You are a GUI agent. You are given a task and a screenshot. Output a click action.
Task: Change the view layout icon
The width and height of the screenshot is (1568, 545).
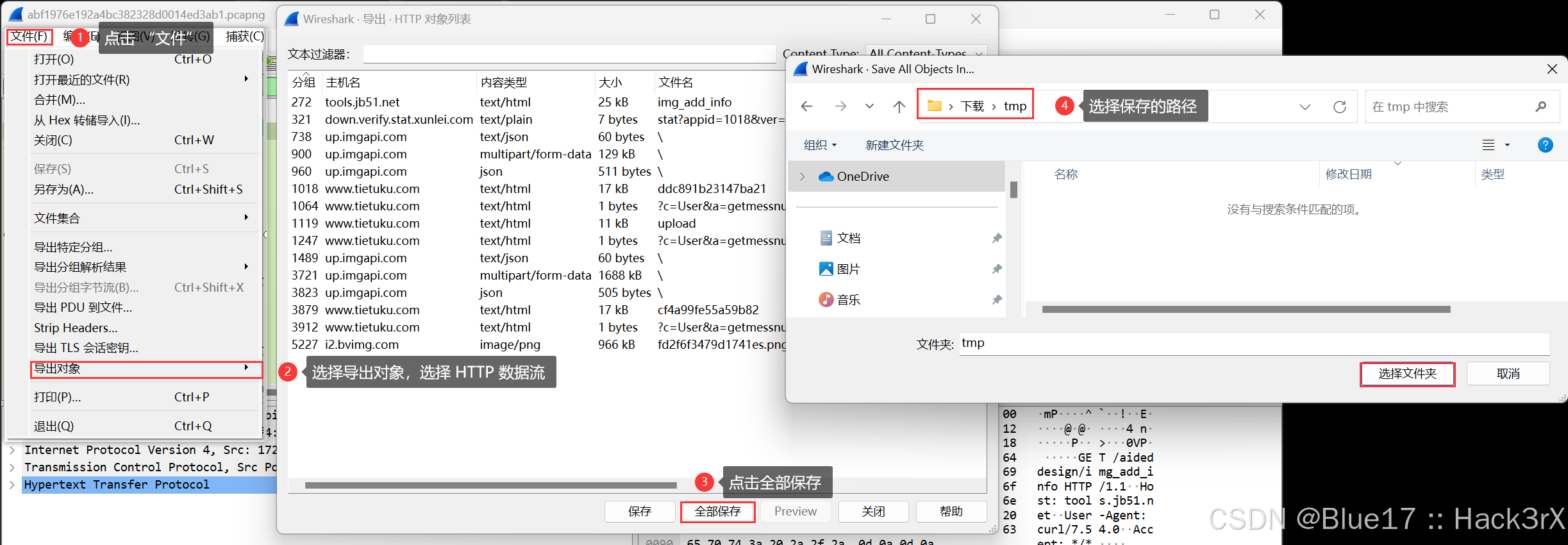1489,145
